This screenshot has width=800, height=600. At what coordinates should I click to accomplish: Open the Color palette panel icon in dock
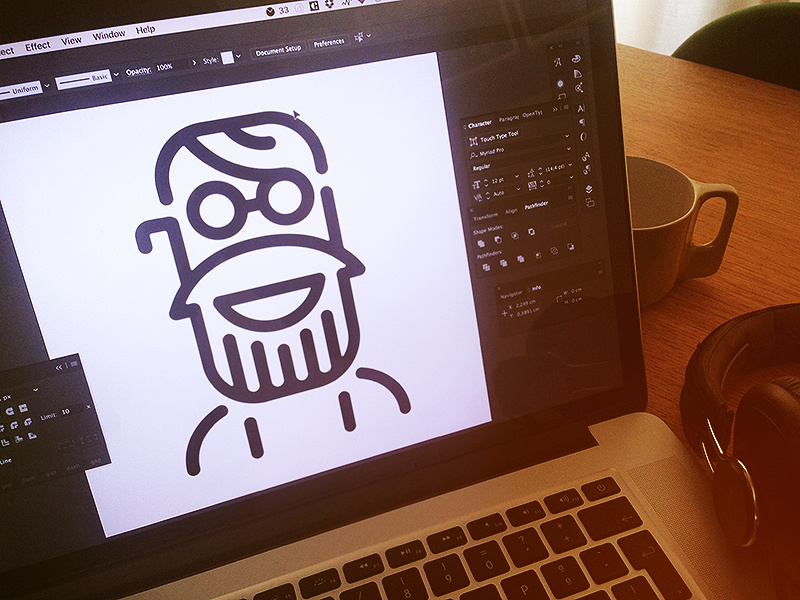tap(576, 59)
